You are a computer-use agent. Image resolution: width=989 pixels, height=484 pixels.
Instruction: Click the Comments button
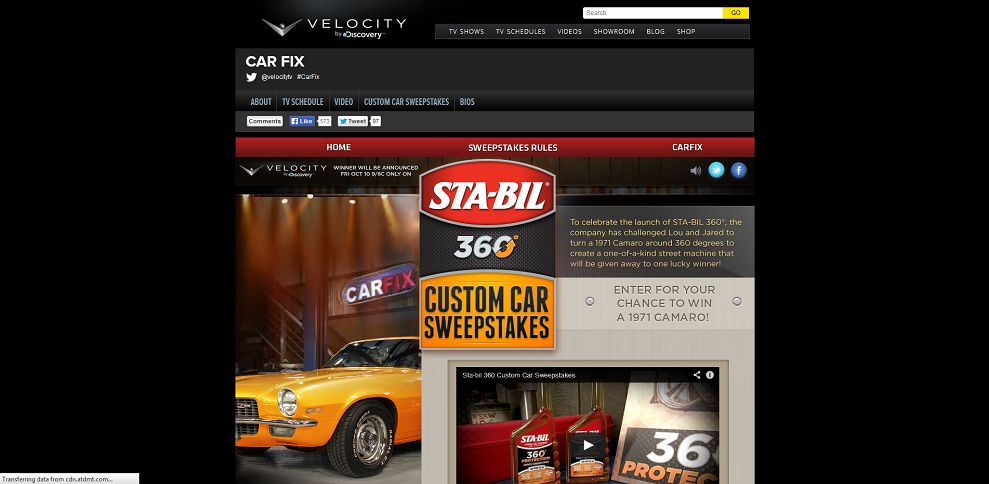point(264,121)
